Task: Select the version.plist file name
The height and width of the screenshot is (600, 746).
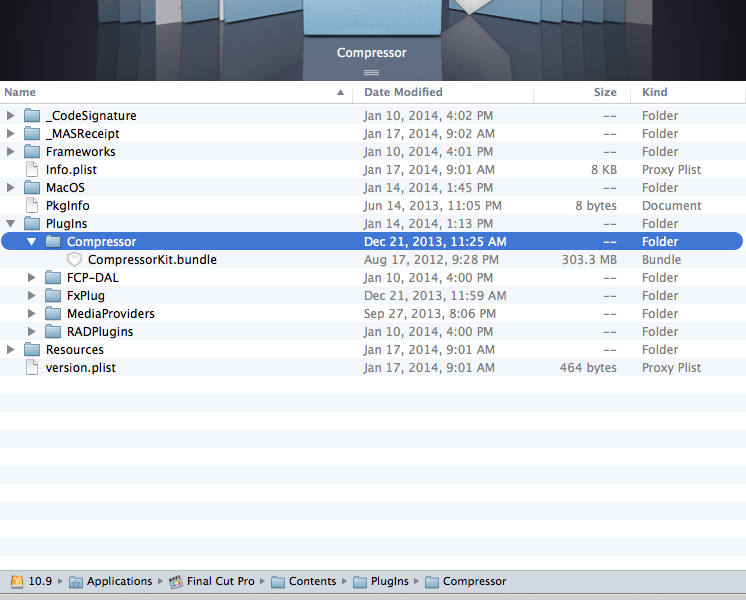Action: pos(81,368)
